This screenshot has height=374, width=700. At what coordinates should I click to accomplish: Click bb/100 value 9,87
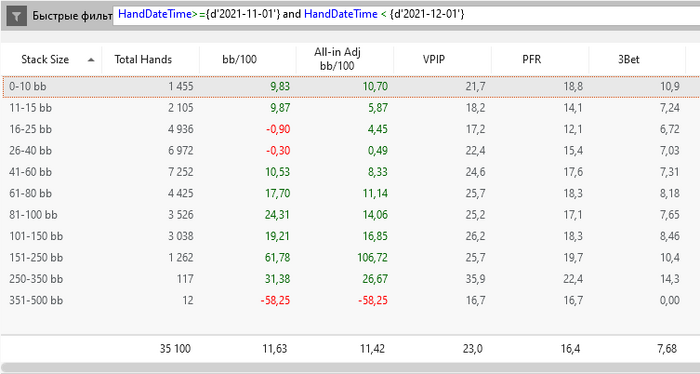[x=280, y=108]
